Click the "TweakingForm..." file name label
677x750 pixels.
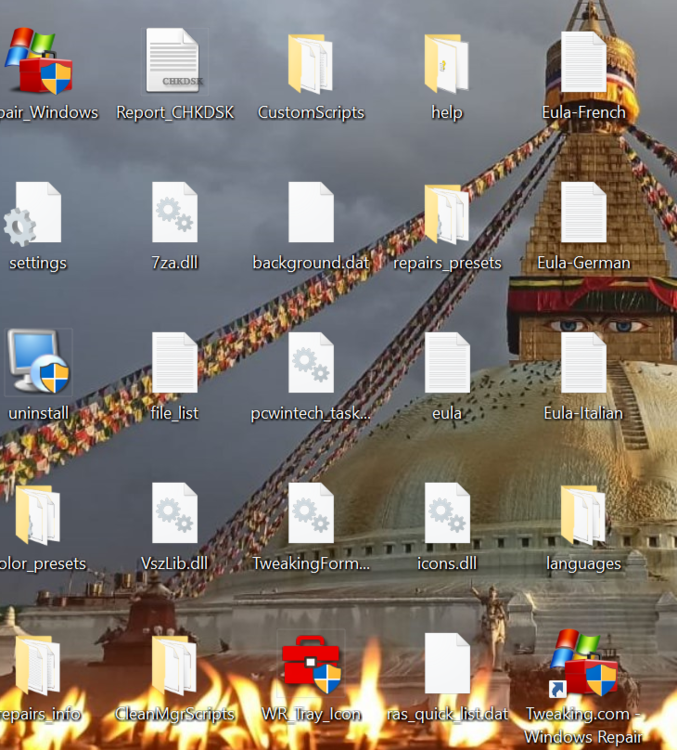(311, 564)
